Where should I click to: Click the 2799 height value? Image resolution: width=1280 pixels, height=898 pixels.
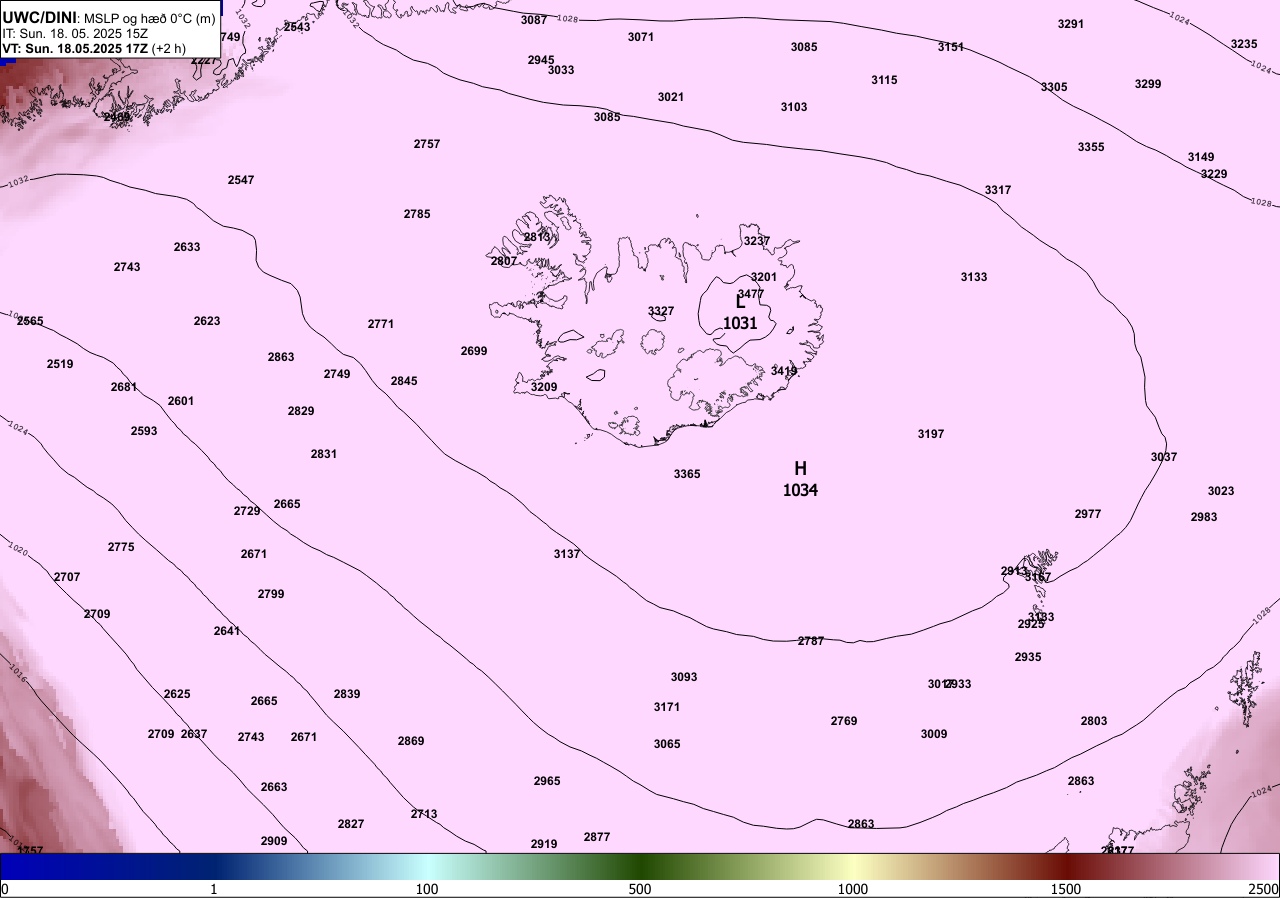(x=271, y=594)
